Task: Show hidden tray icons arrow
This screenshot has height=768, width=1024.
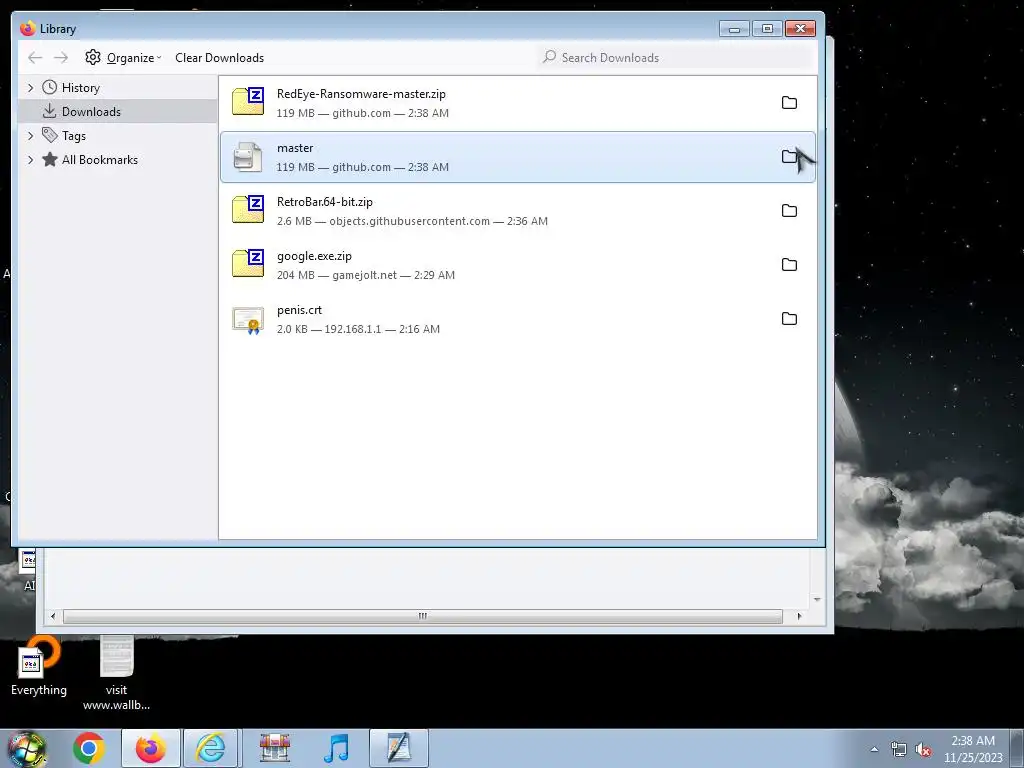Action: point(874,750)
